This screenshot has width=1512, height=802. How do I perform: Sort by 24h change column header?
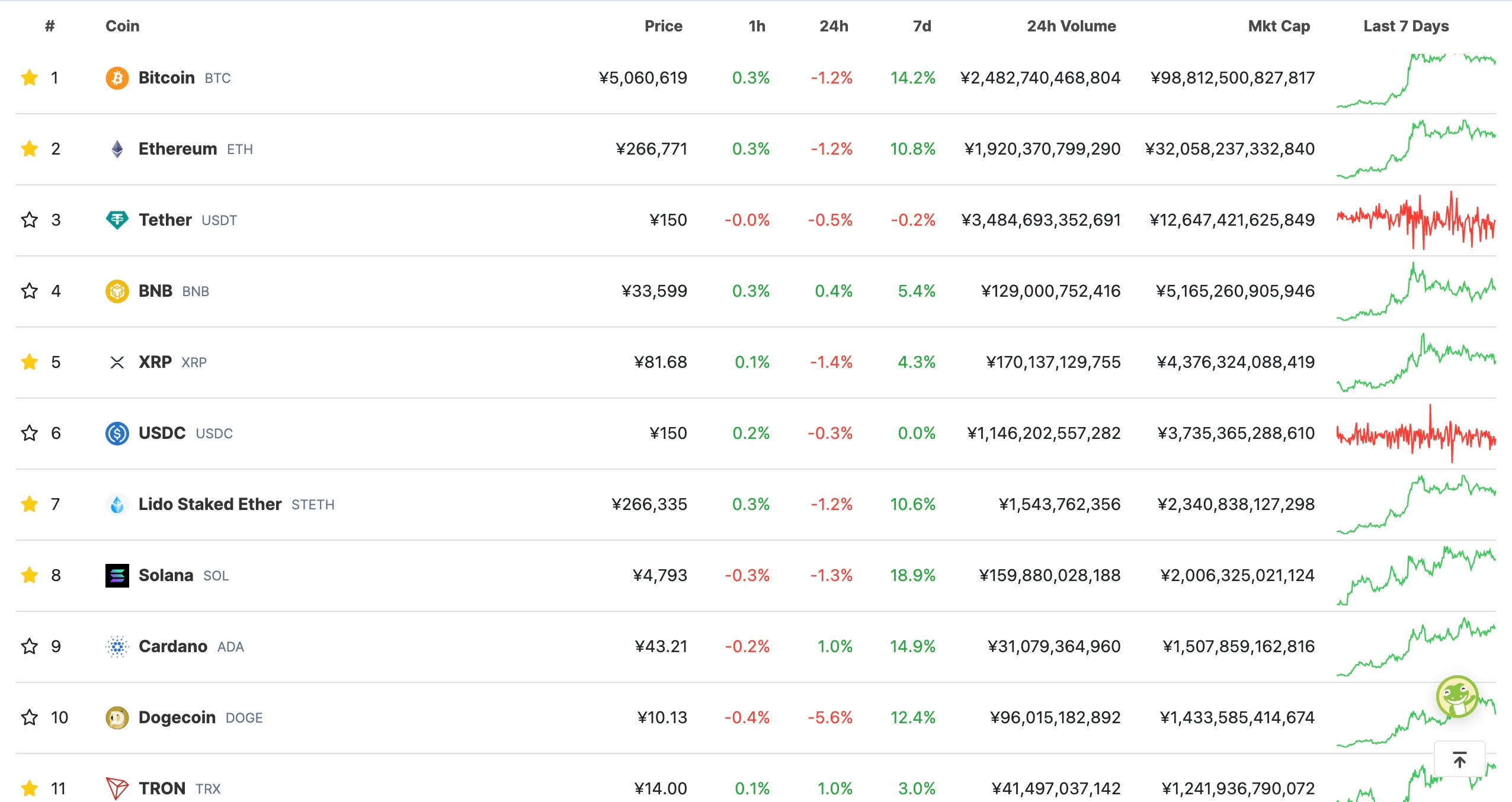(834, 26)
